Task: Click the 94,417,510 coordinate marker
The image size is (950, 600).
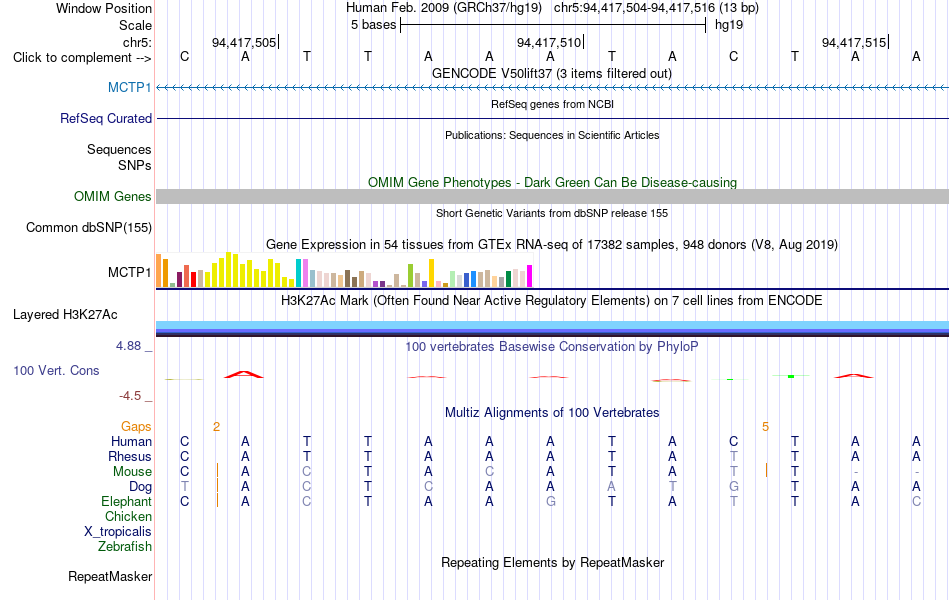Action: 549,42
